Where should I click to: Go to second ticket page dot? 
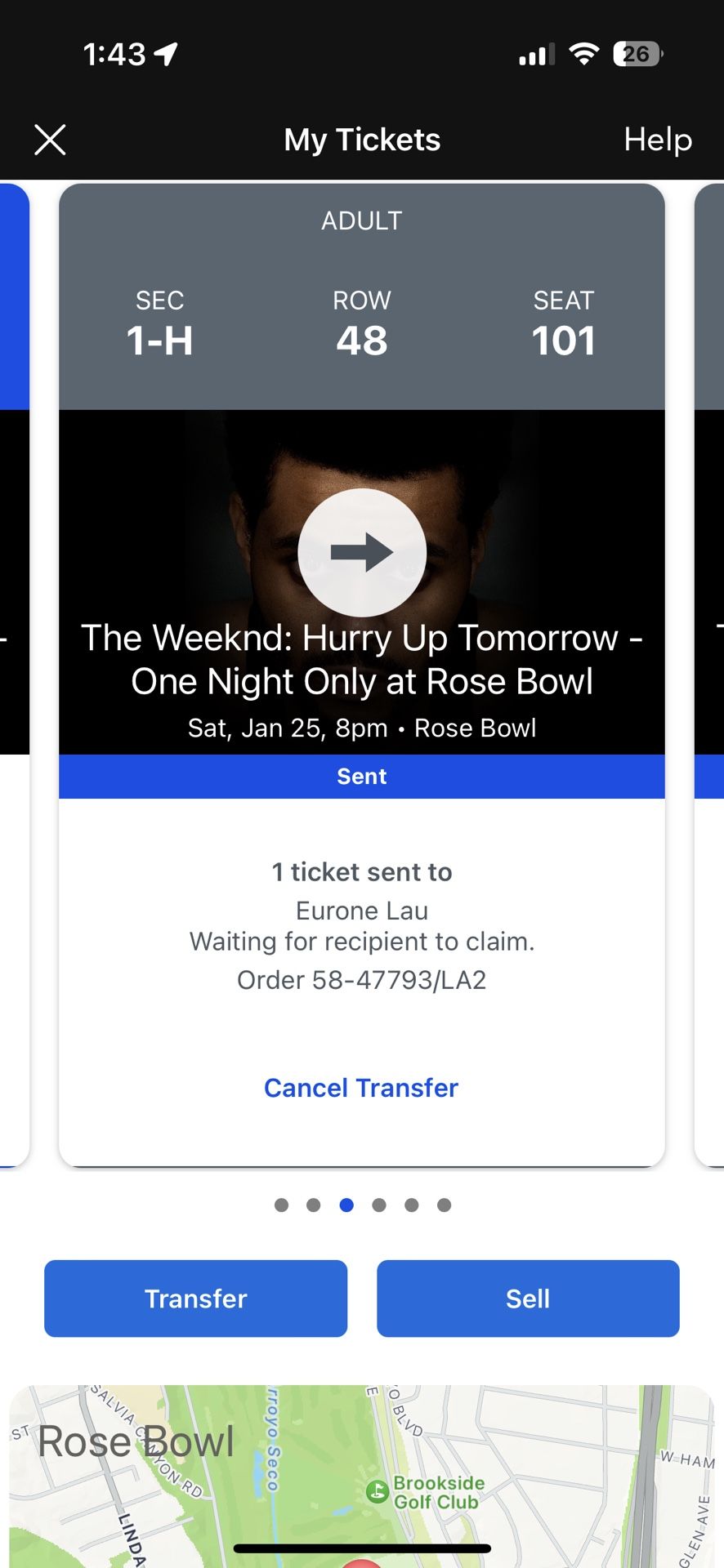(314, 1205)
